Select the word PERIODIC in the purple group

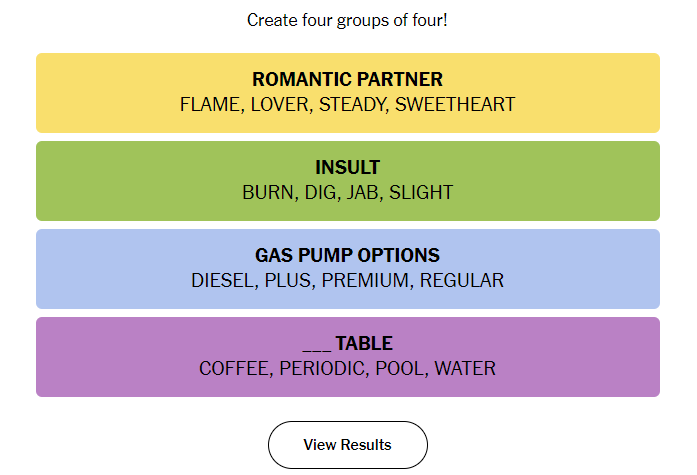click(x=322, y=368)
